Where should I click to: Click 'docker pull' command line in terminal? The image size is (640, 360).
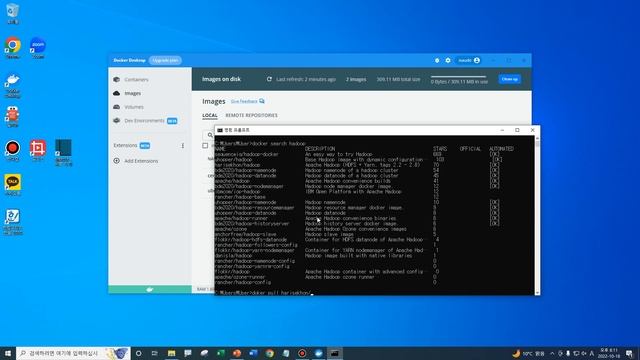(x=263, y=293)
